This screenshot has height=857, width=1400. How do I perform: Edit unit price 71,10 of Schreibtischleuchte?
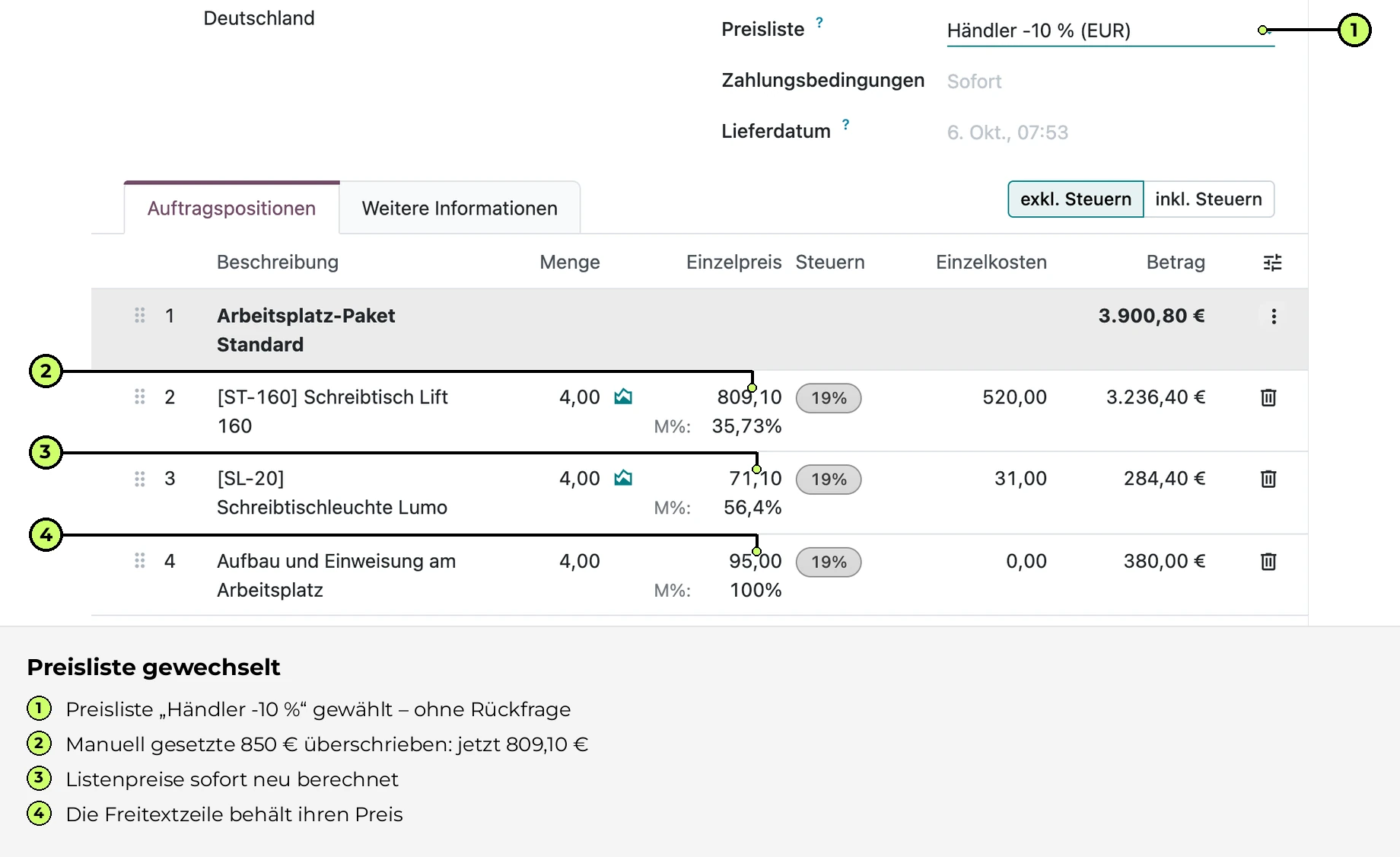click(x=755, y=479)
